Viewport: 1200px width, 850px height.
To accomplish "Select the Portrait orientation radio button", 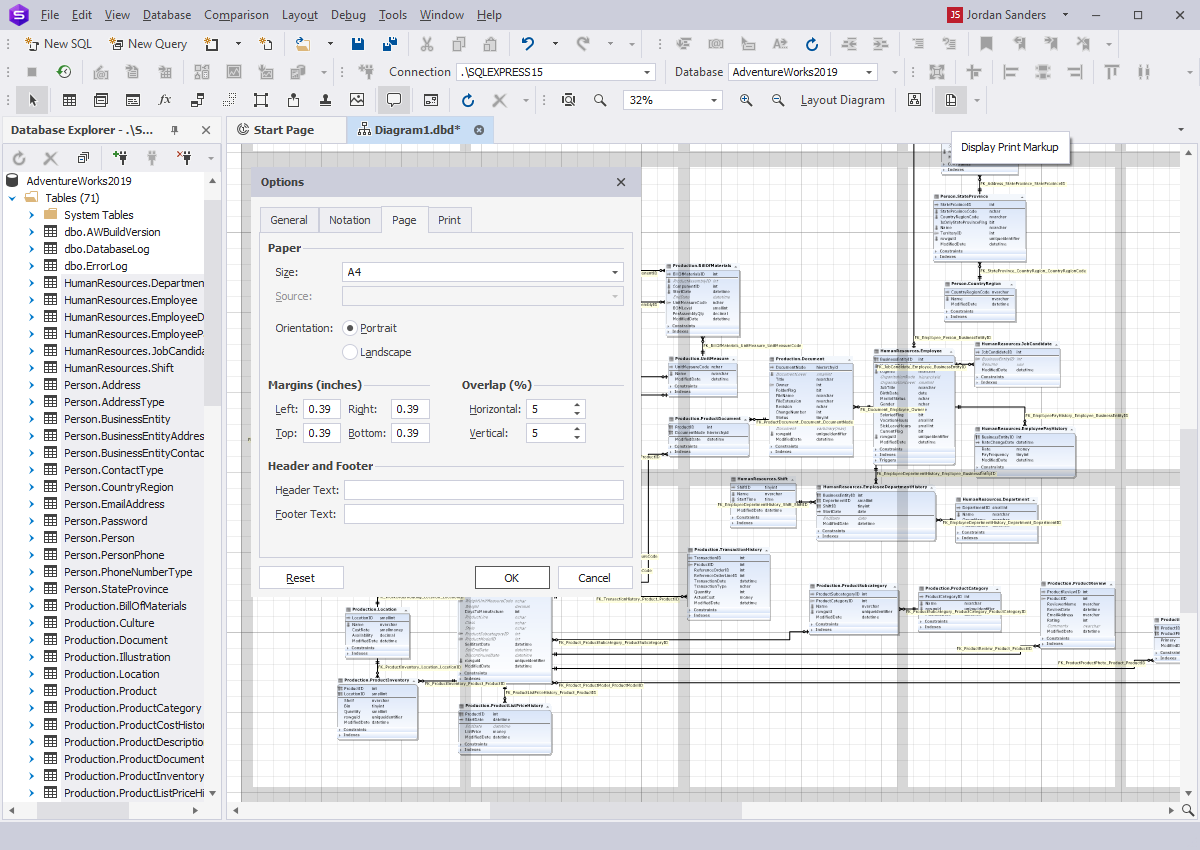I will [x=350, y=328].
